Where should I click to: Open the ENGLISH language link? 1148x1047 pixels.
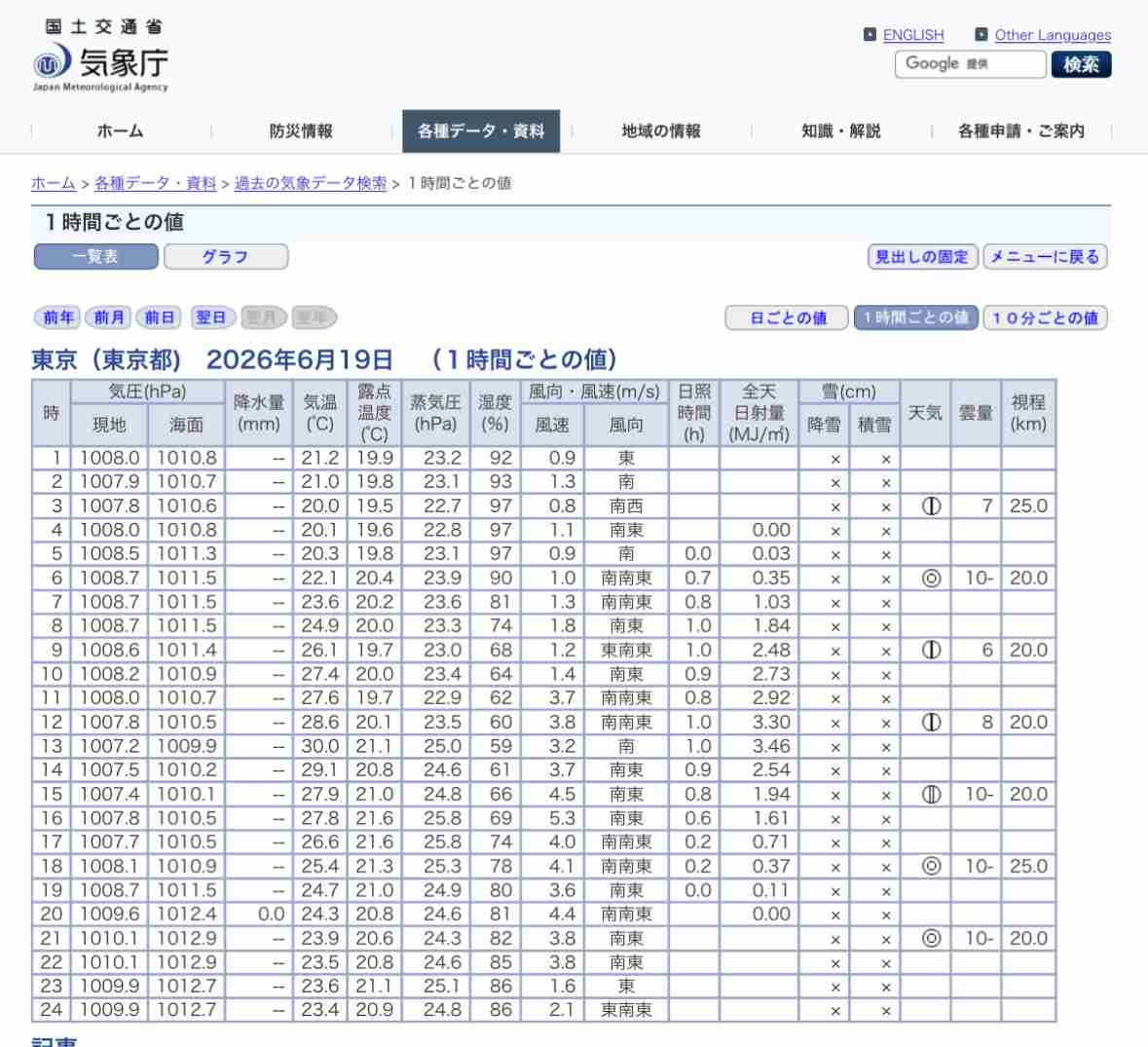point(913,35)
